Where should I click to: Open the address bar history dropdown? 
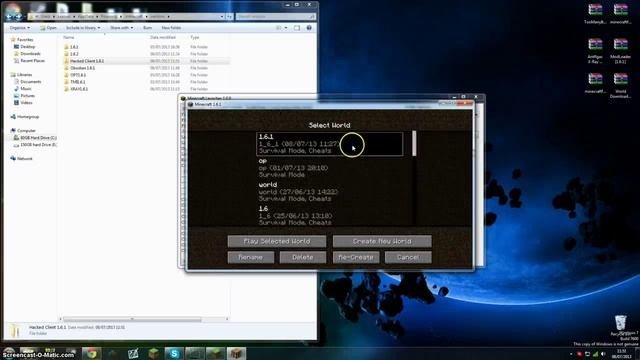(x=222, y=16)
